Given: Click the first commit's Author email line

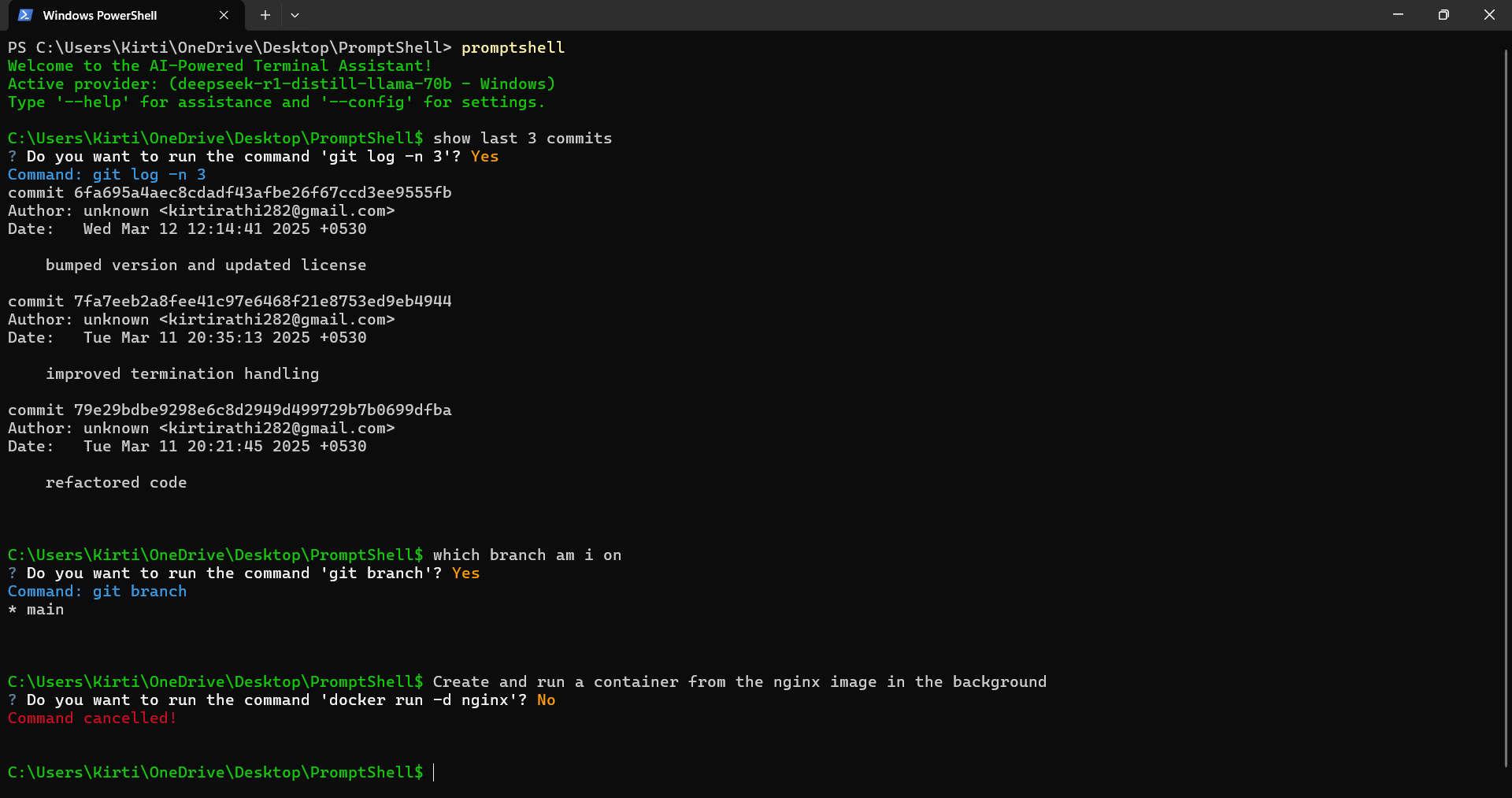Looking at the screenshot, I should tap(201, 211).
